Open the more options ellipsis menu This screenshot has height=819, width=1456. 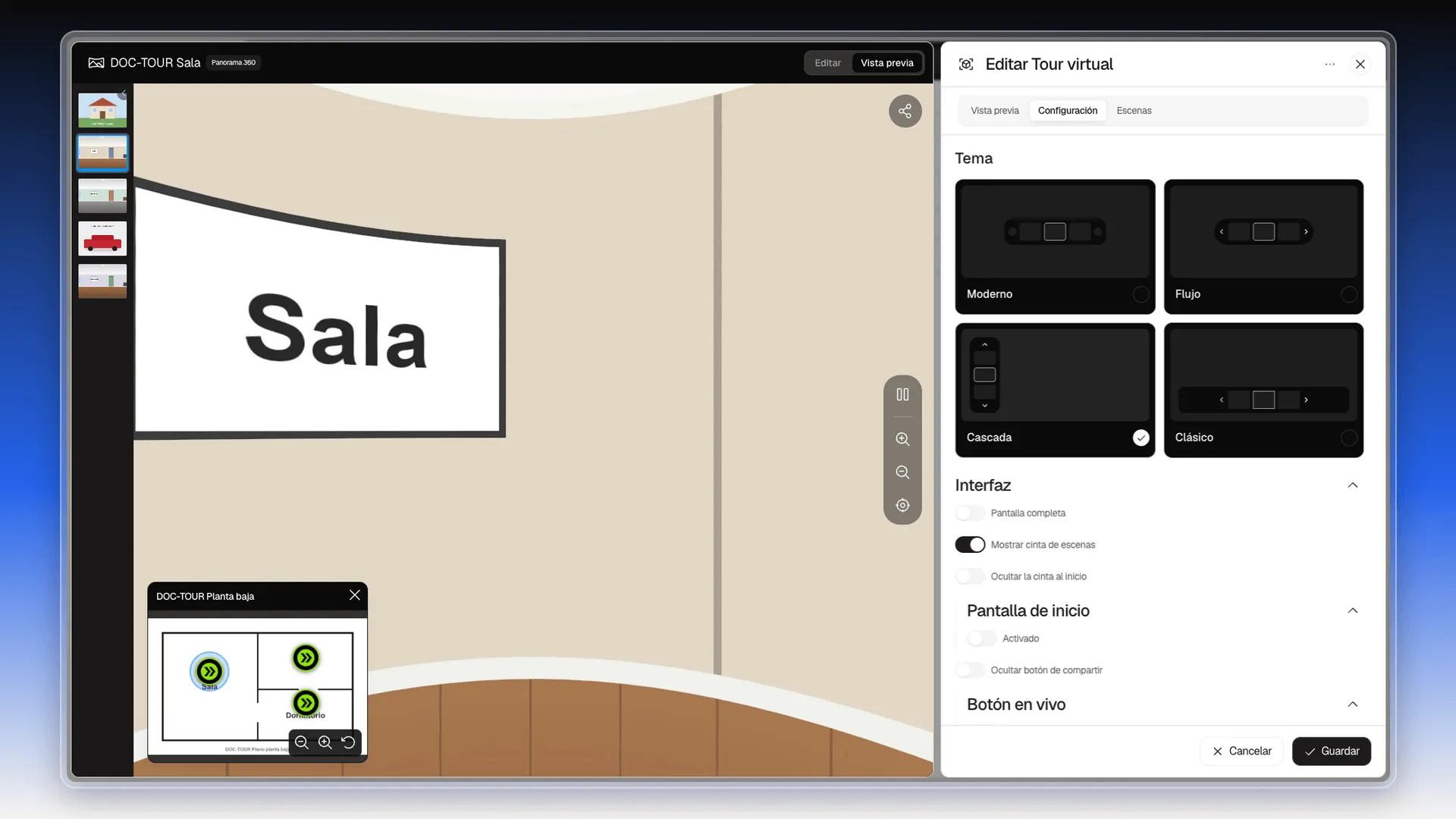[1329, 64]
